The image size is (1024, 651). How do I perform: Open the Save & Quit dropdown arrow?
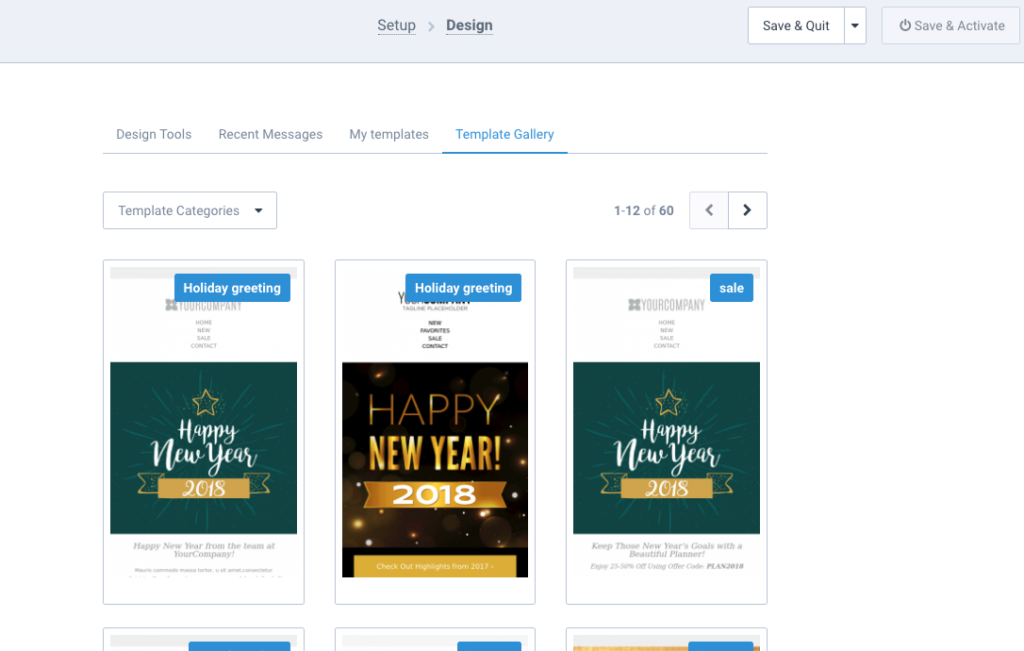[x=855, y=25]
